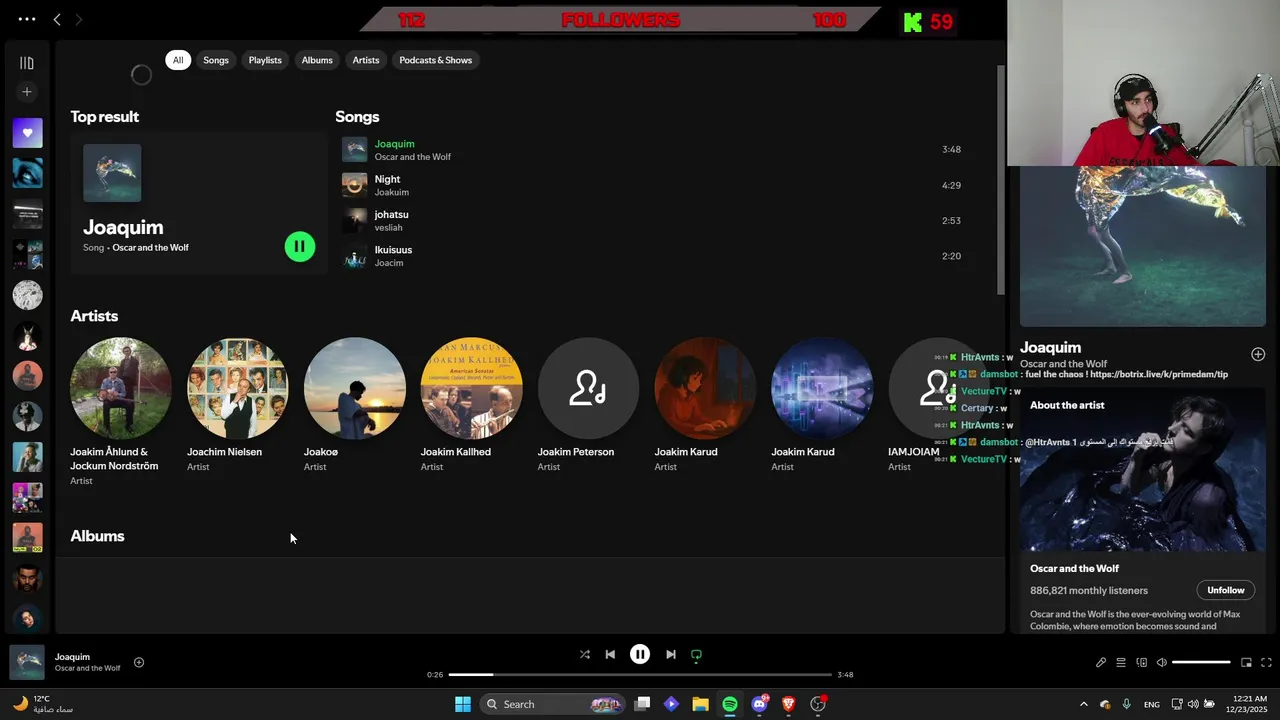Open the ENG language switcher
Viewport: 1280px width, 720px height.
1152,704
